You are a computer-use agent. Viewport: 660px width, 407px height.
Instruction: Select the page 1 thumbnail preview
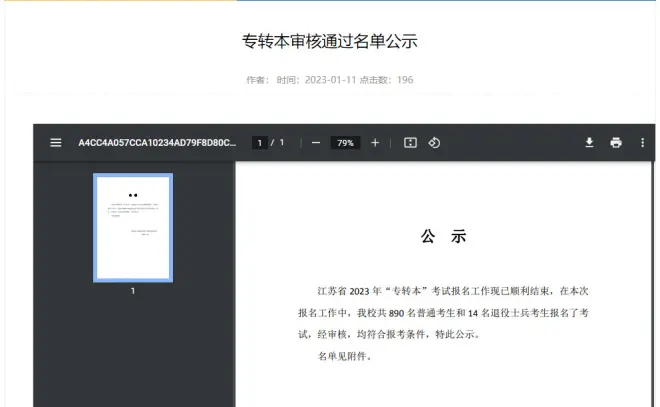(133, 228)
